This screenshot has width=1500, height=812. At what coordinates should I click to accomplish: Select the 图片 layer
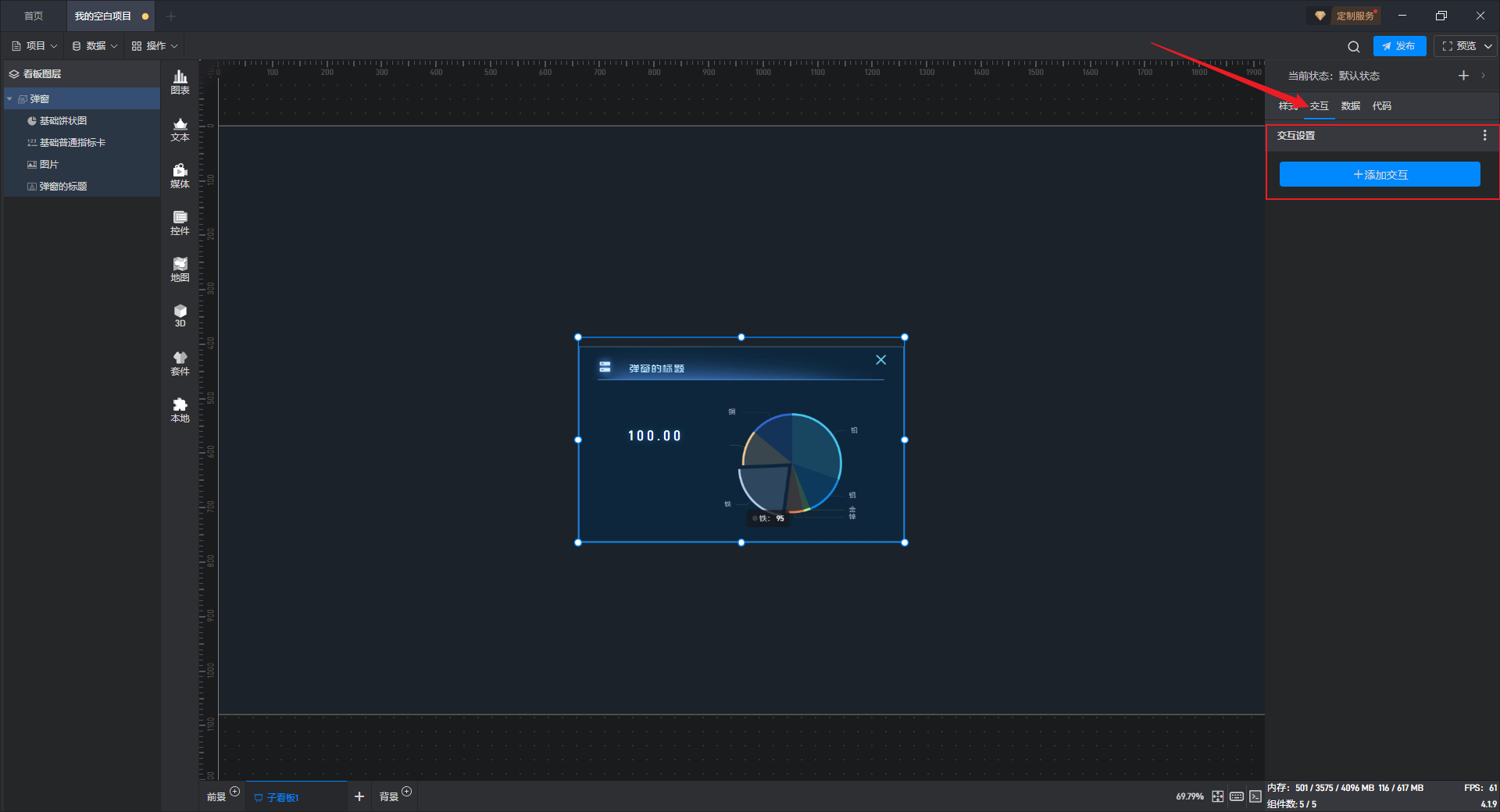tap(82, 165)
